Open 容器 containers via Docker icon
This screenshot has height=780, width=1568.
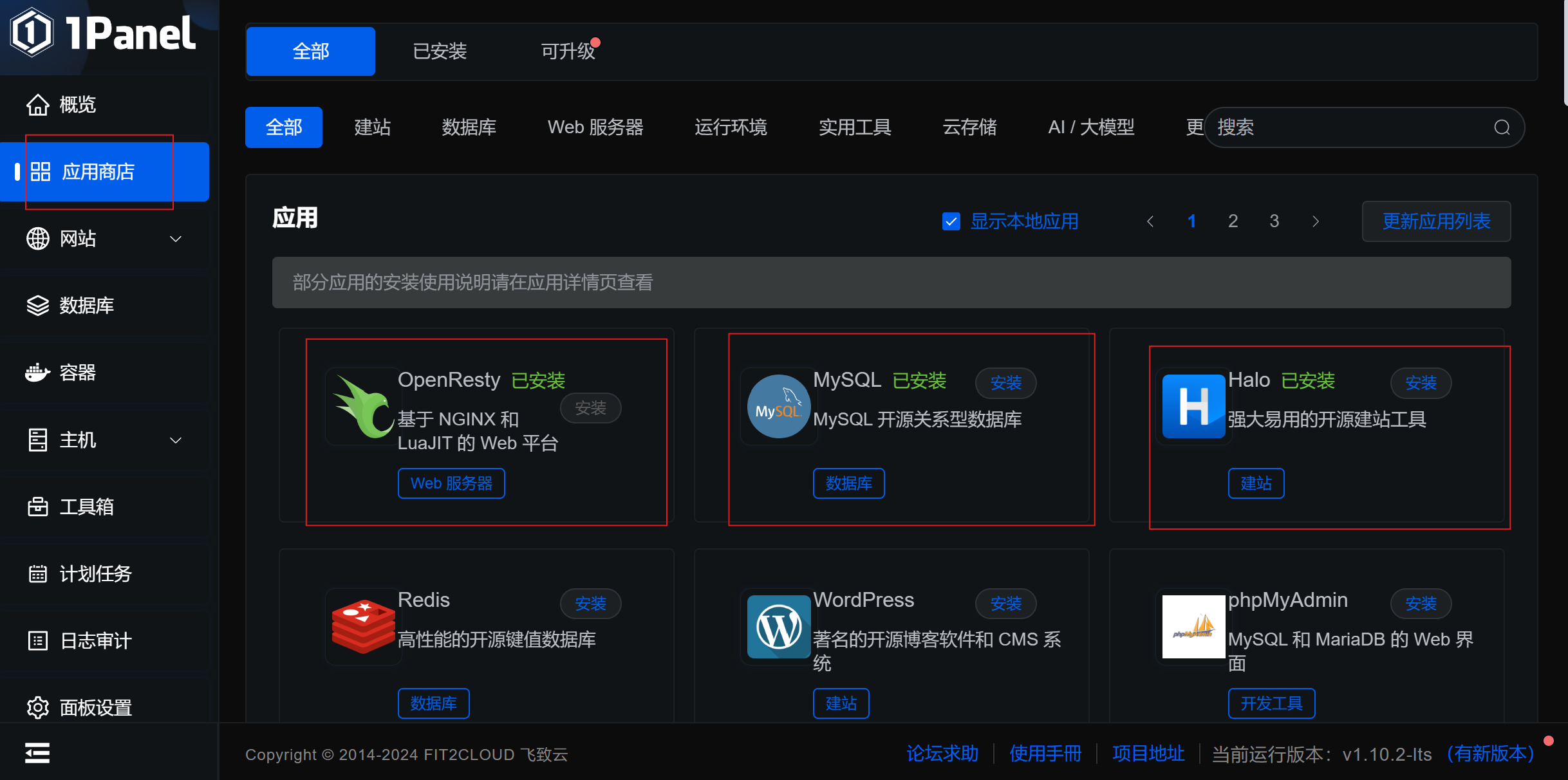37,372
